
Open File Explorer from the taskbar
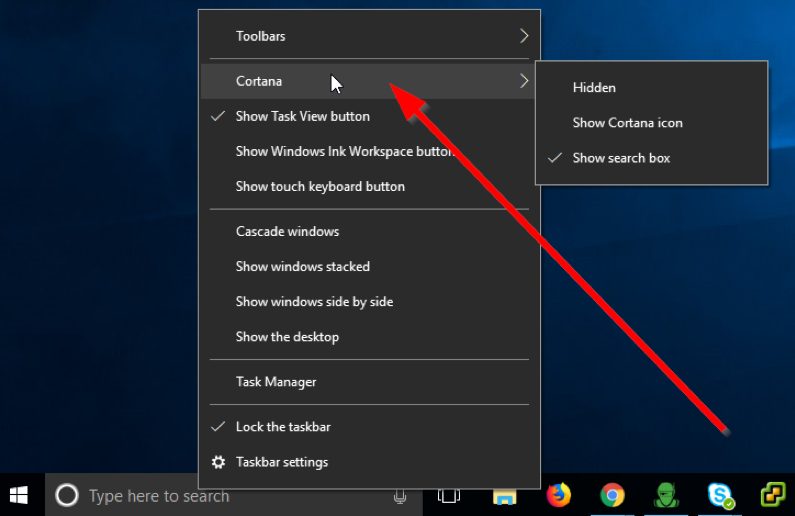504,496
